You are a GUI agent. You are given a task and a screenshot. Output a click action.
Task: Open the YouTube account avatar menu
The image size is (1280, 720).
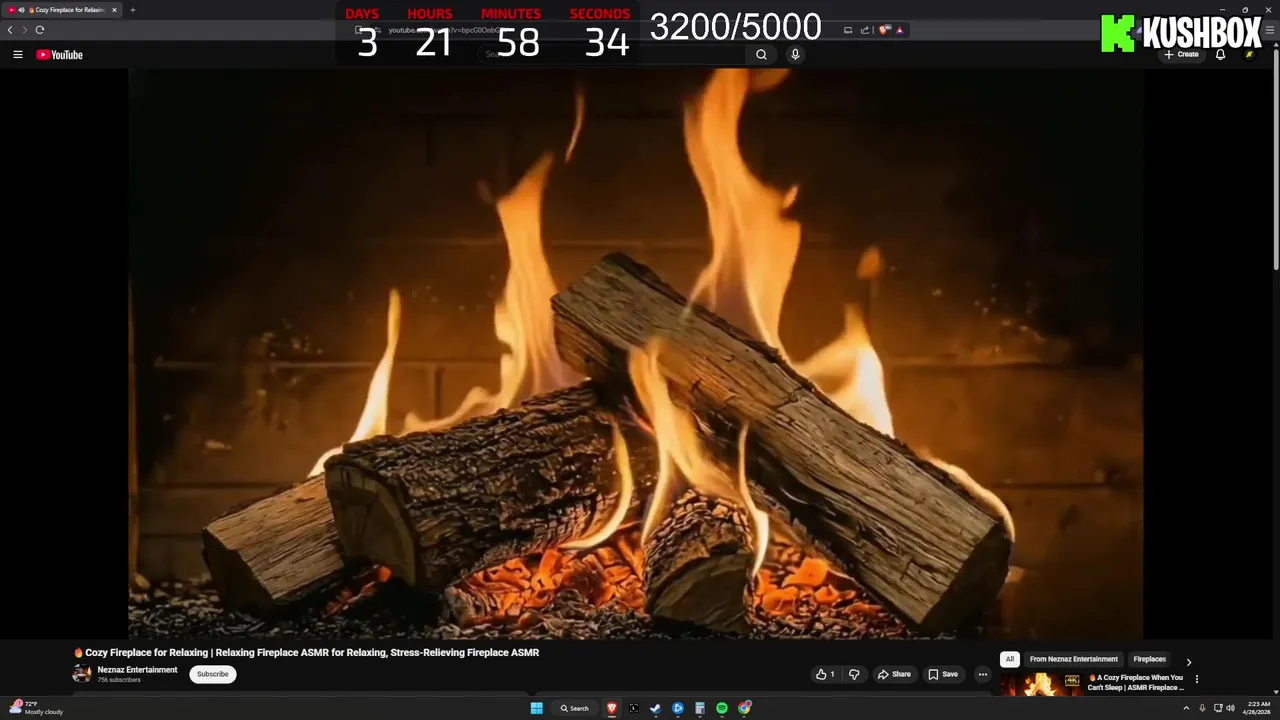(x=1249, y=55)
